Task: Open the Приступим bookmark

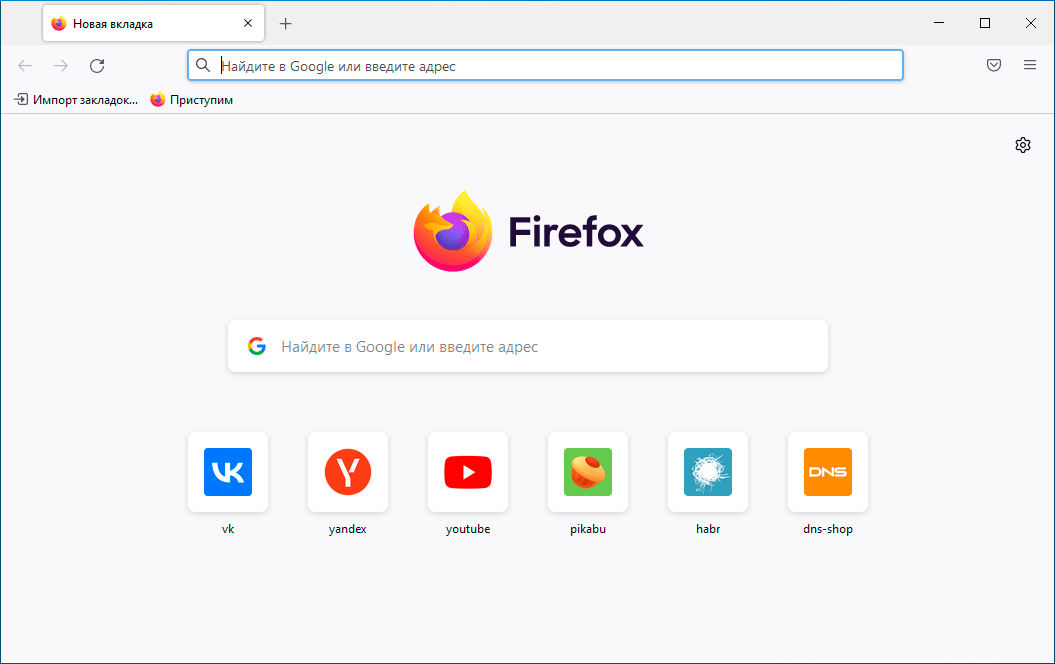Action: pos(192,100)
